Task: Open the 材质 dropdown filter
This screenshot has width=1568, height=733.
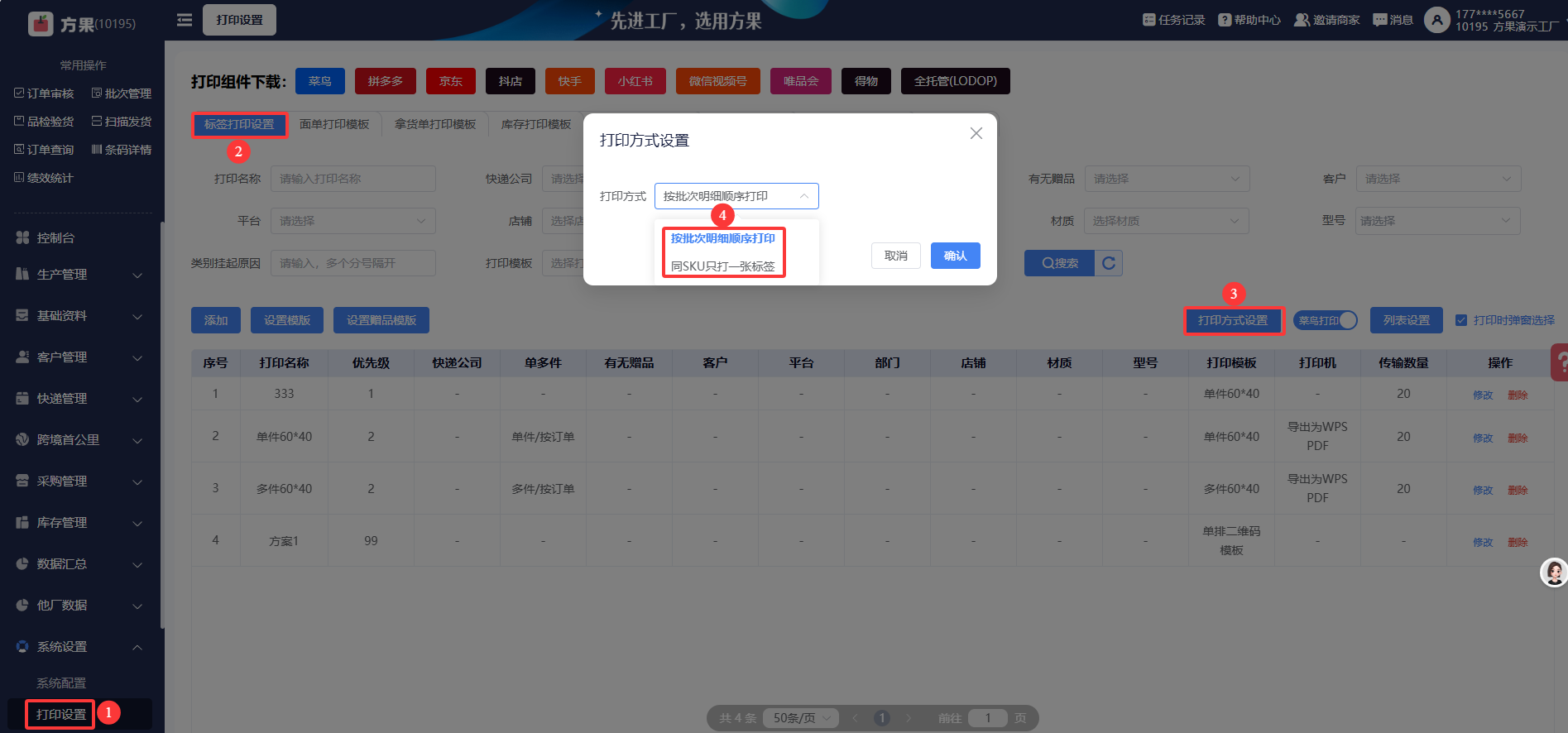Action: pyautogui.click(x=1167, y=221)
